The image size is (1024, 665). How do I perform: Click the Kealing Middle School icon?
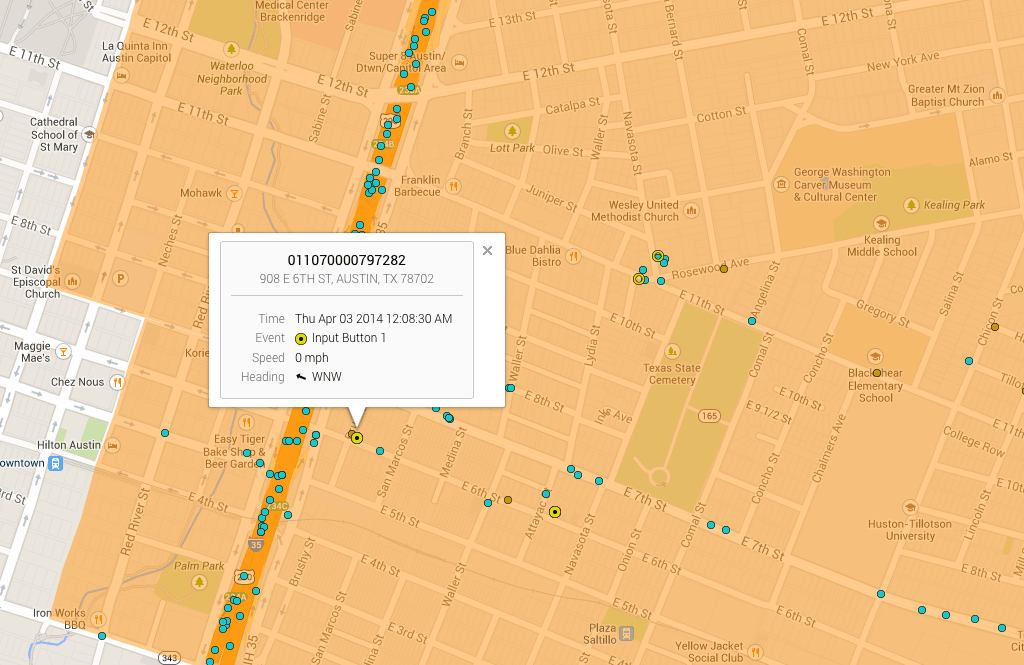coord(881,223)
